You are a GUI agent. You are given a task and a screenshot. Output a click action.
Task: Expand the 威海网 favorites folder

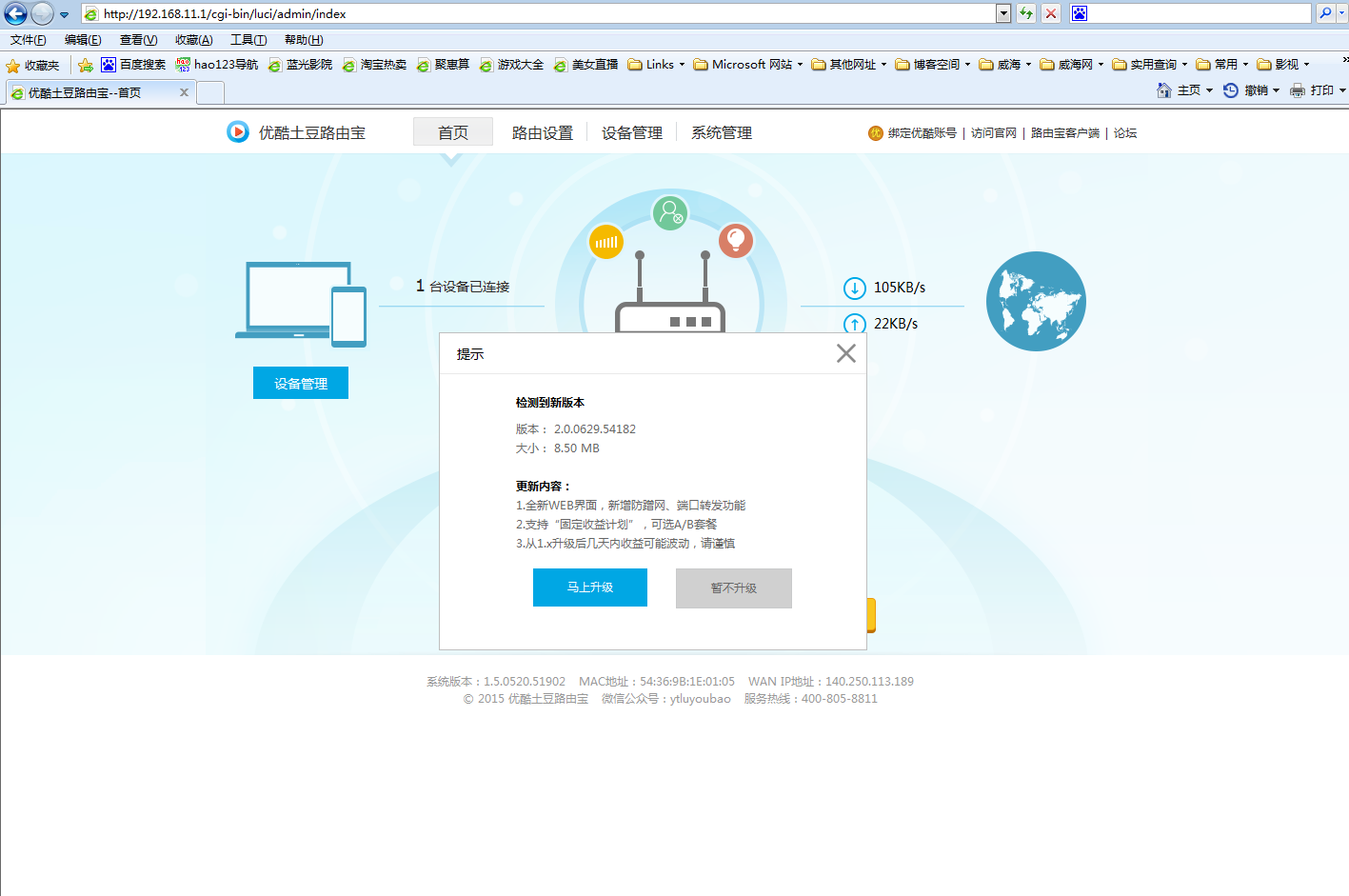coord(1072,65)
